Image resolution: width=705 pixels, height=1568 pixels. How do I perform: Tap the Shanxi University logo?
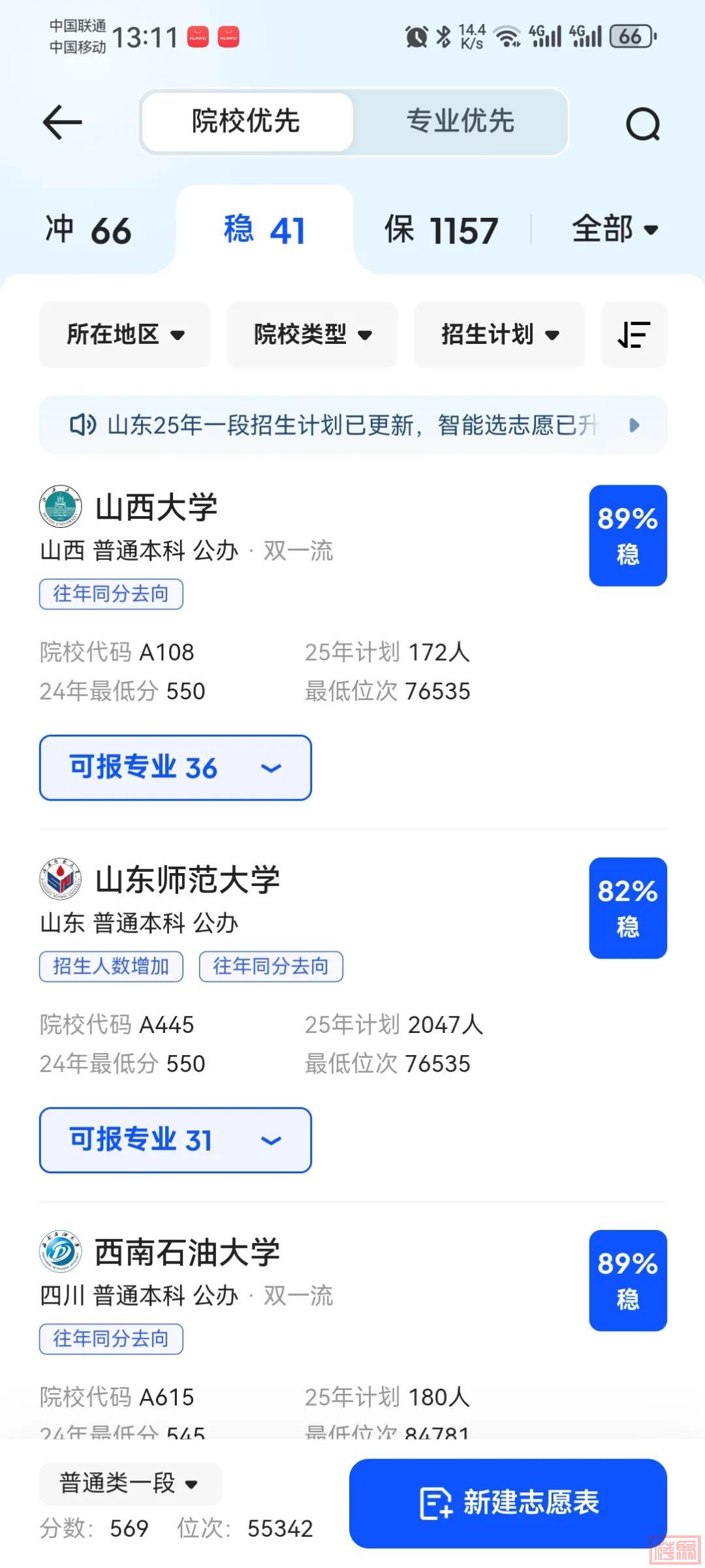pos(61,506)
